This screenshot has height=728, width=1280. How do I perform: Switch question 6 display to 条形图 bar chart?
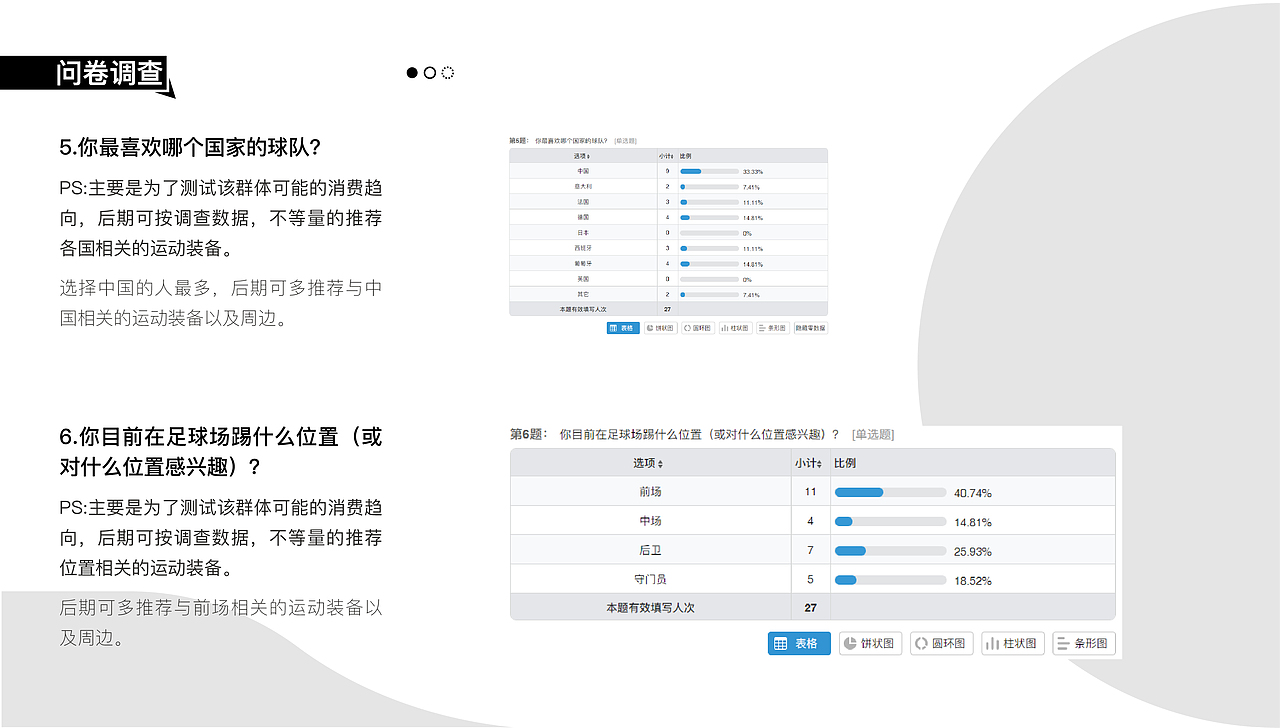coord(1083,643)
